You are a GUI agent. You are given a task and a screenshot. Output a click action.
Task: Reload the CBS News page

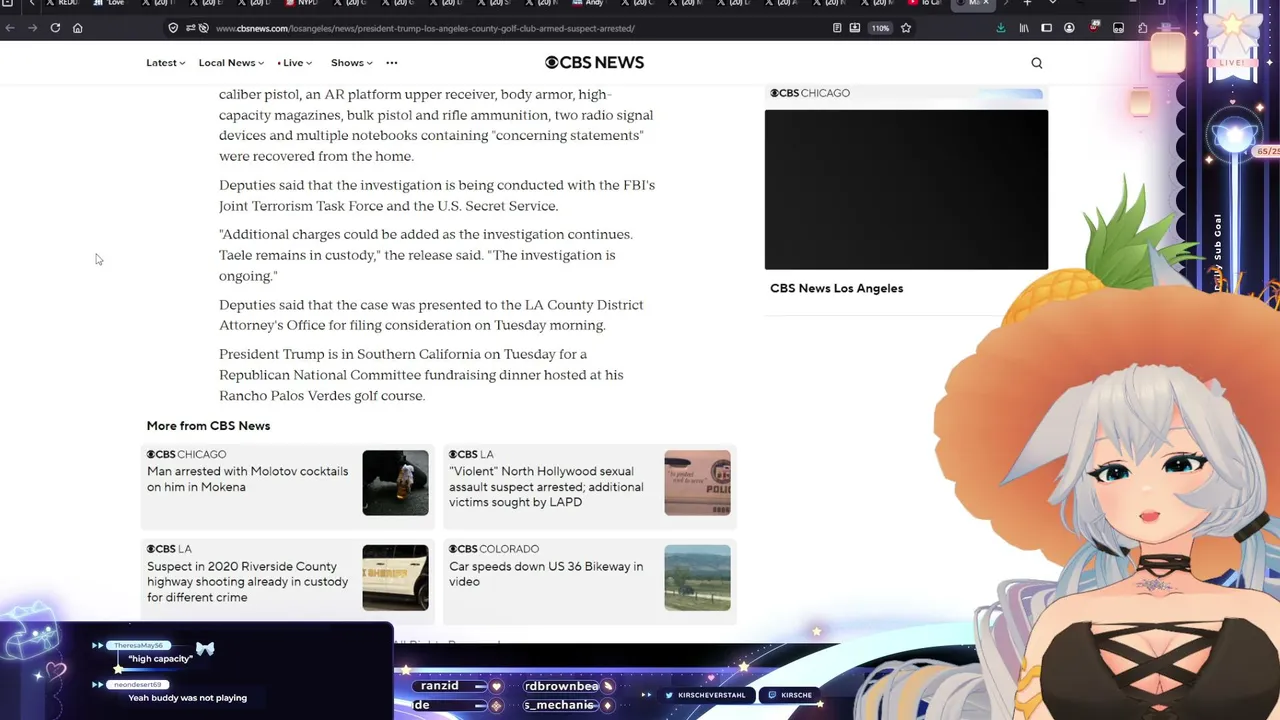pos(55,28)
